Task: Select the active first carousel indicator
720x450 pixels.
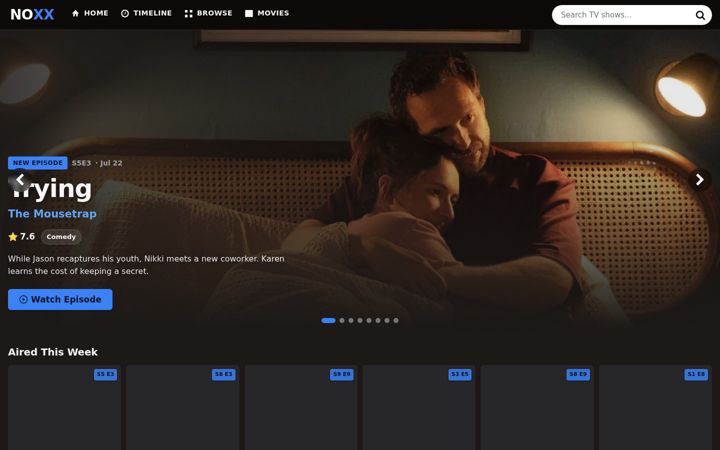Action: pos(328,321)
